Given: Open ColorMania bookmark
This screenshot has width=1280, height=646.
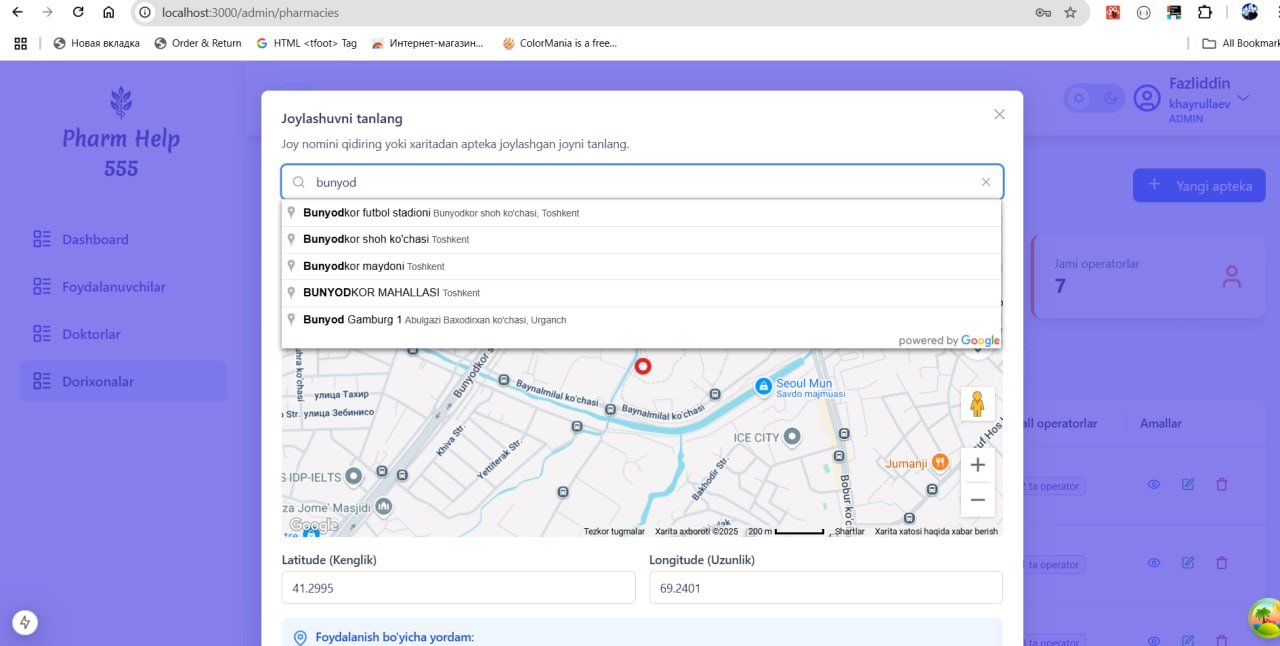Looking at the screenshot, I should click(560, 43).
